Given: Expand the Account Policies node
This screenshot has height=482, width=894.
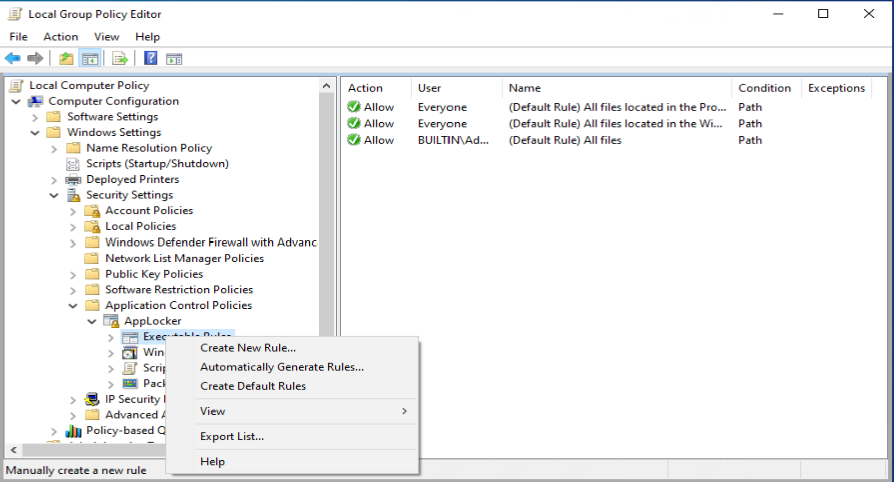Looking at the screenshot, I should tap(73, 211).
